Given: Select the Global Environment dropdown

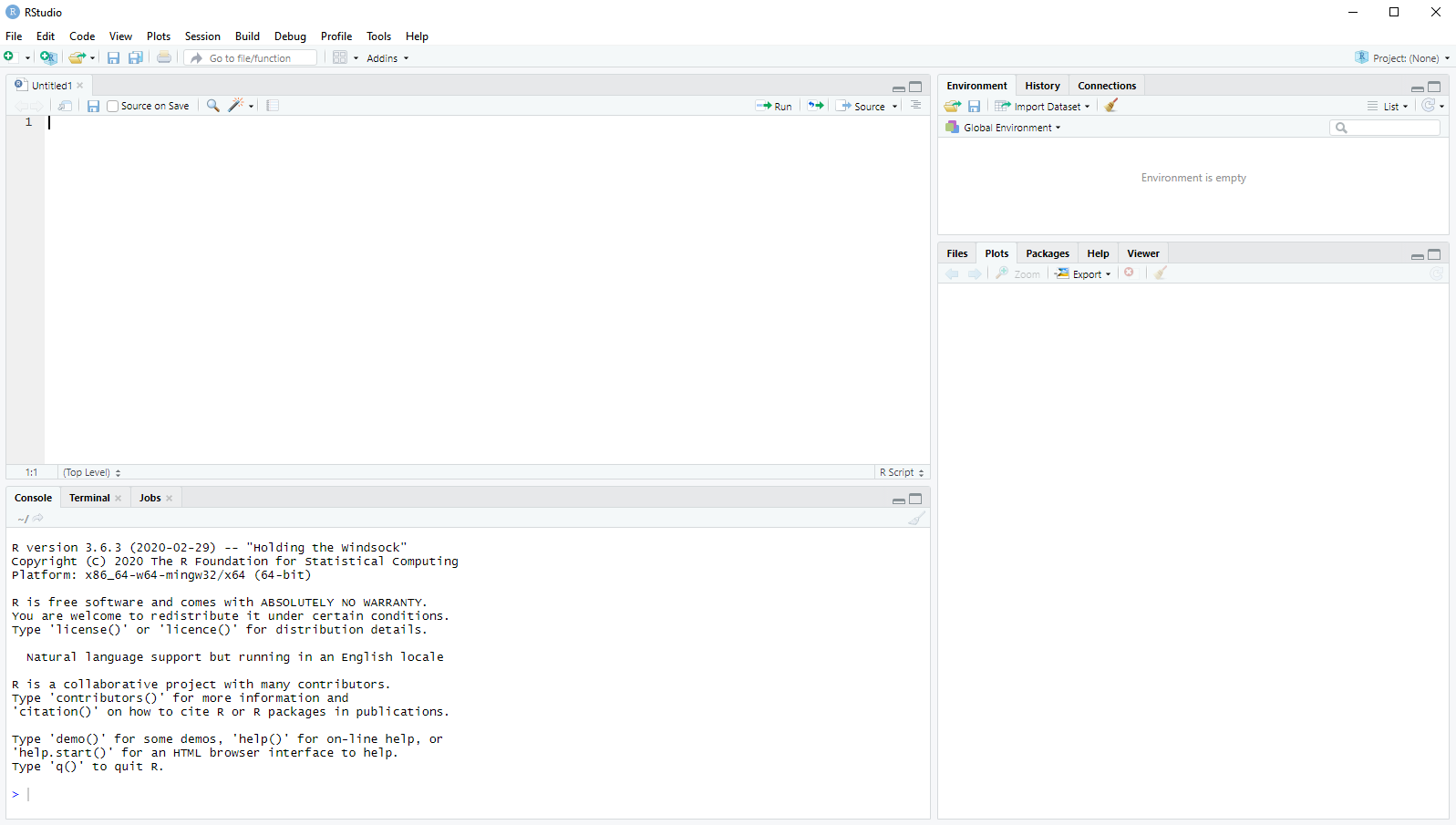Looking at the screenshot, I should coord(1003,128).
